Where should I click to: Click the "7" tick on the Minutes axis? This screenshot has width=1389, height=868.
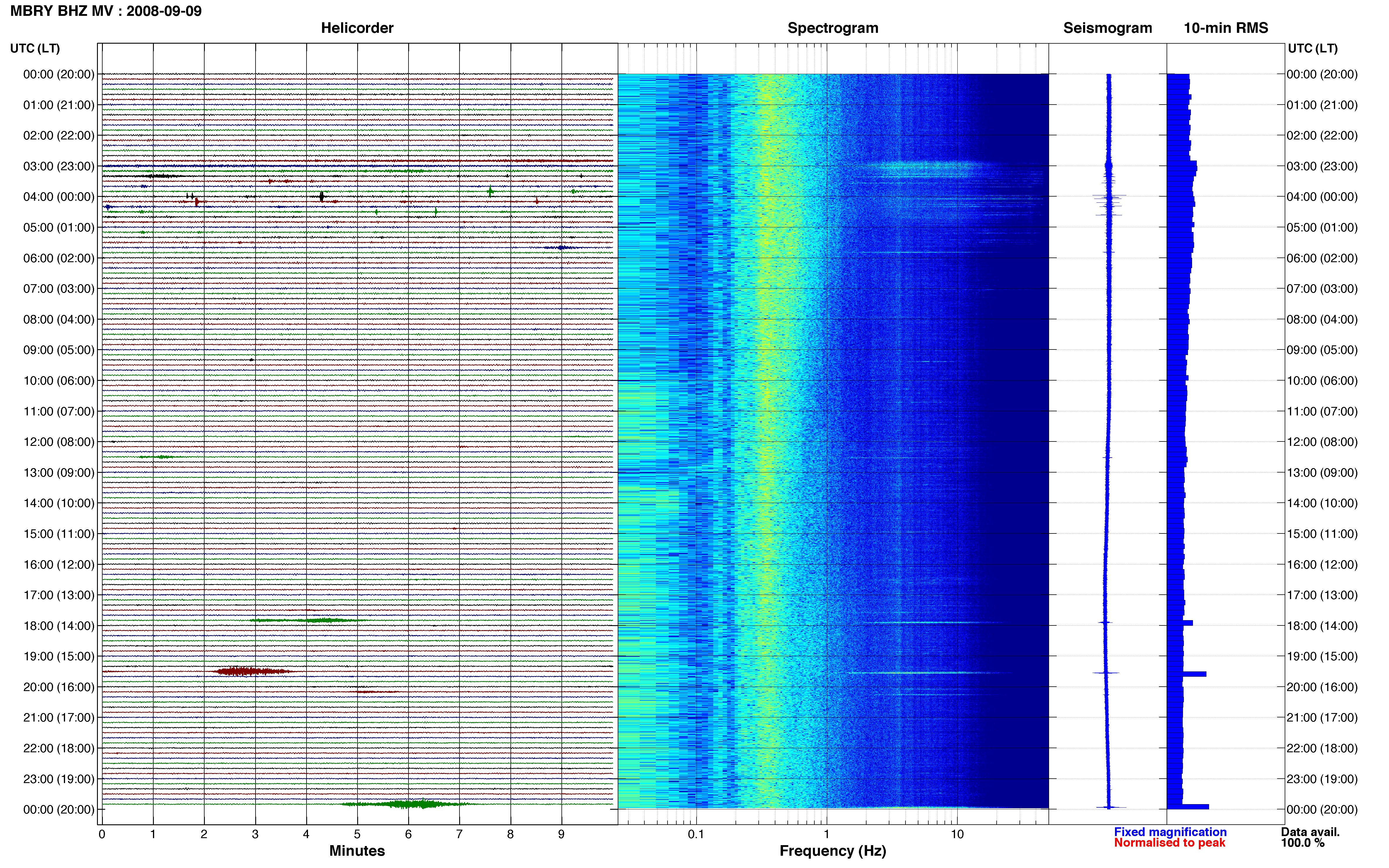point(459,834)
